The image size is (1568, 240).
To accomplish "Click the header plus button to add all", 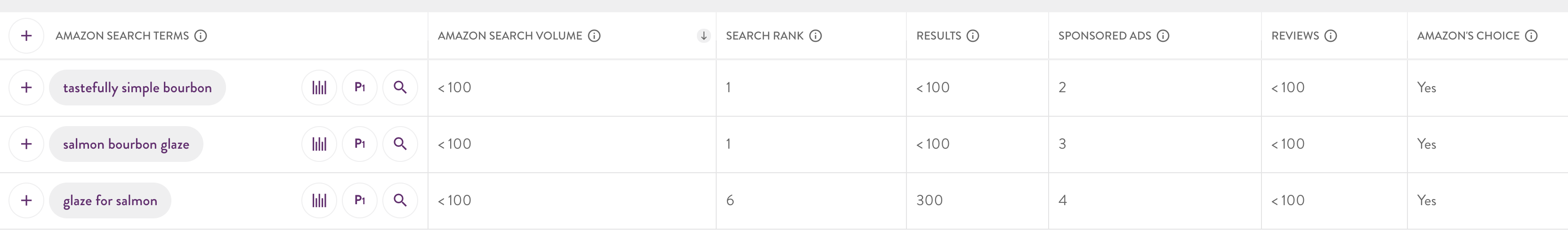I will click(26, 36).
